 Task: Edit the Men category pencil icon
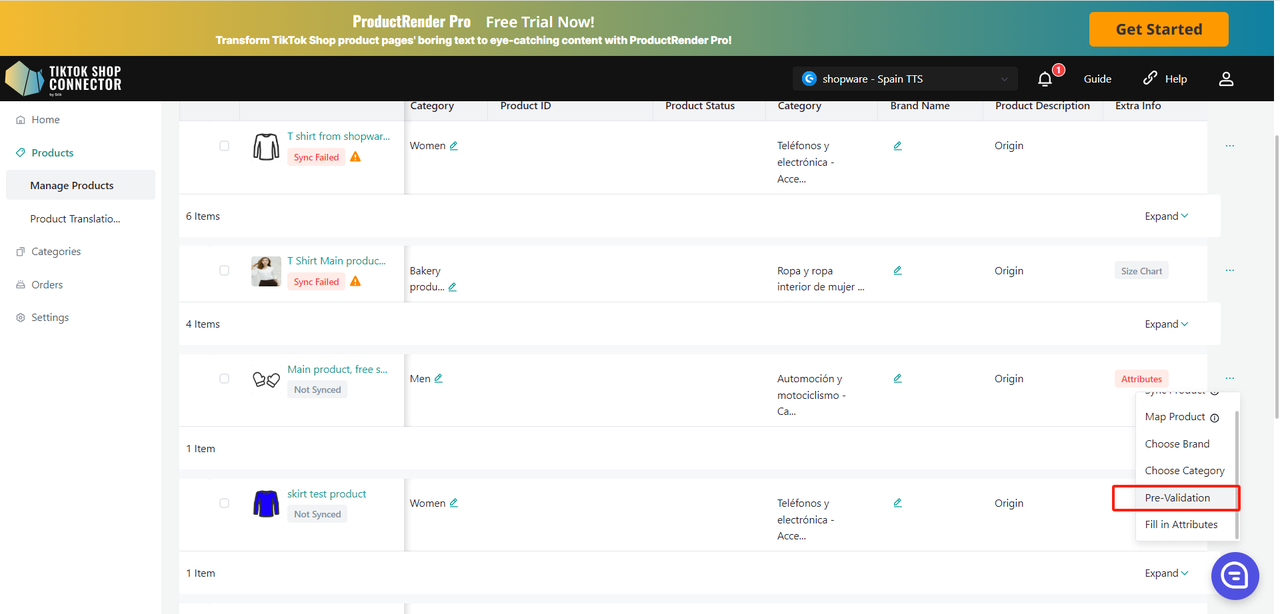click(438, 379)
